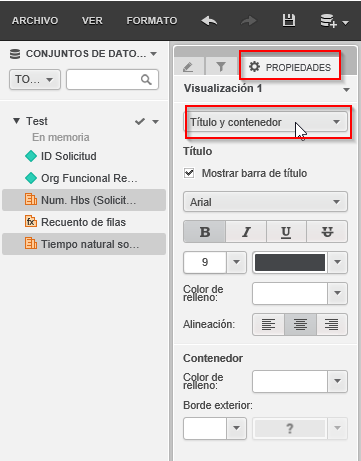Open the Título y contenedor dropdown
Image resolution: width=361 pixels, height=461 pixels.
(265, 122)
